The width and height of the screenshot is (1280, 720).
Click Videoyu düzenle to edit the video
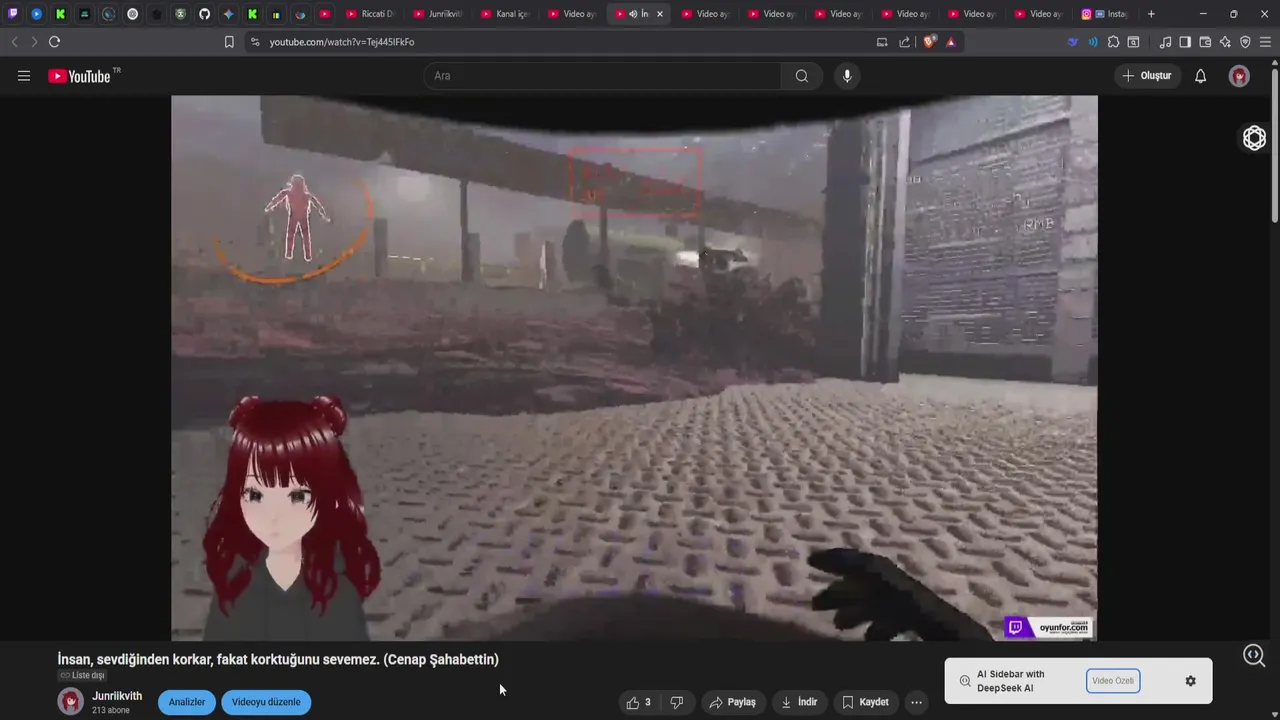(266, 702)
